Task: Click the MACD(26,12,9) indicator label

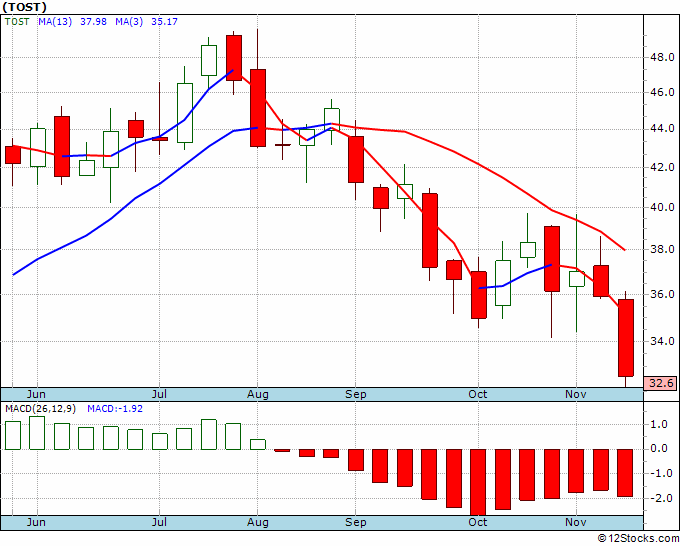Action: tap(40, 409)
